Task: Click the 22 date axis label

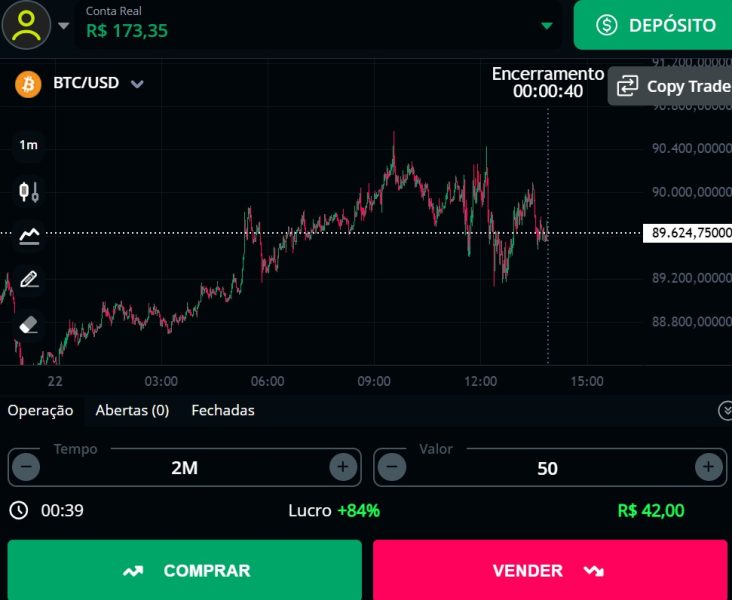Action: coord(55,381)
